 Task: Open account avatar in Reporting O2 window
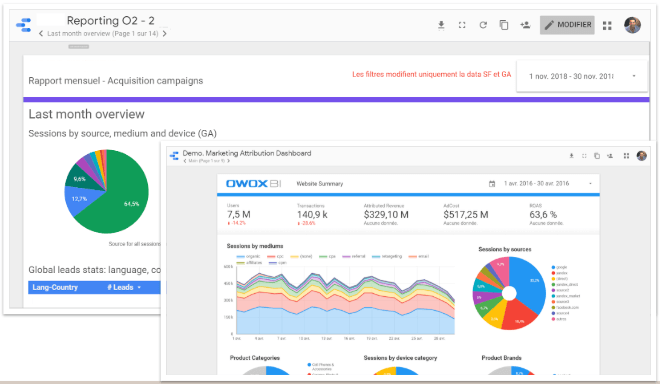tap(632, 25)
